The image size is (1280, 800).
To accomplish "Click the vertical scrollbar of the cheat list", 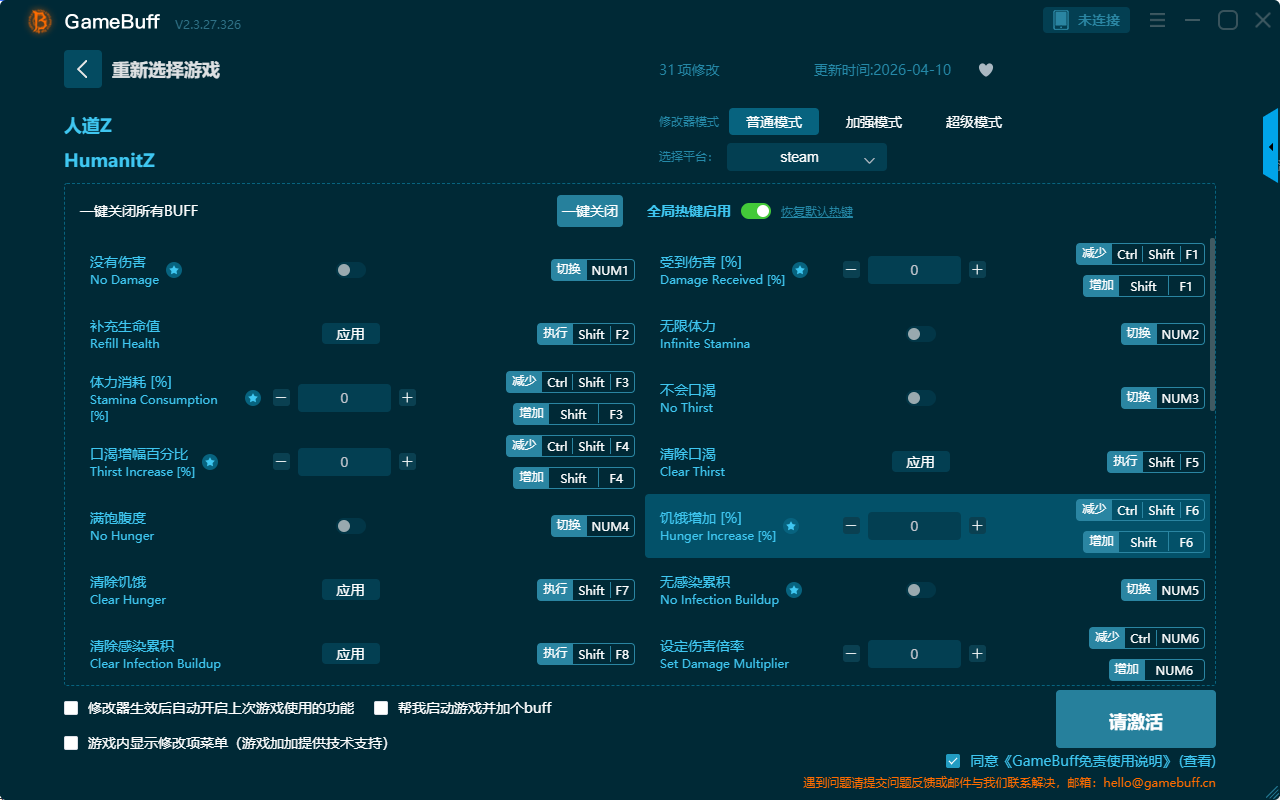I will pyautogui.click(x=1213, y=324).
